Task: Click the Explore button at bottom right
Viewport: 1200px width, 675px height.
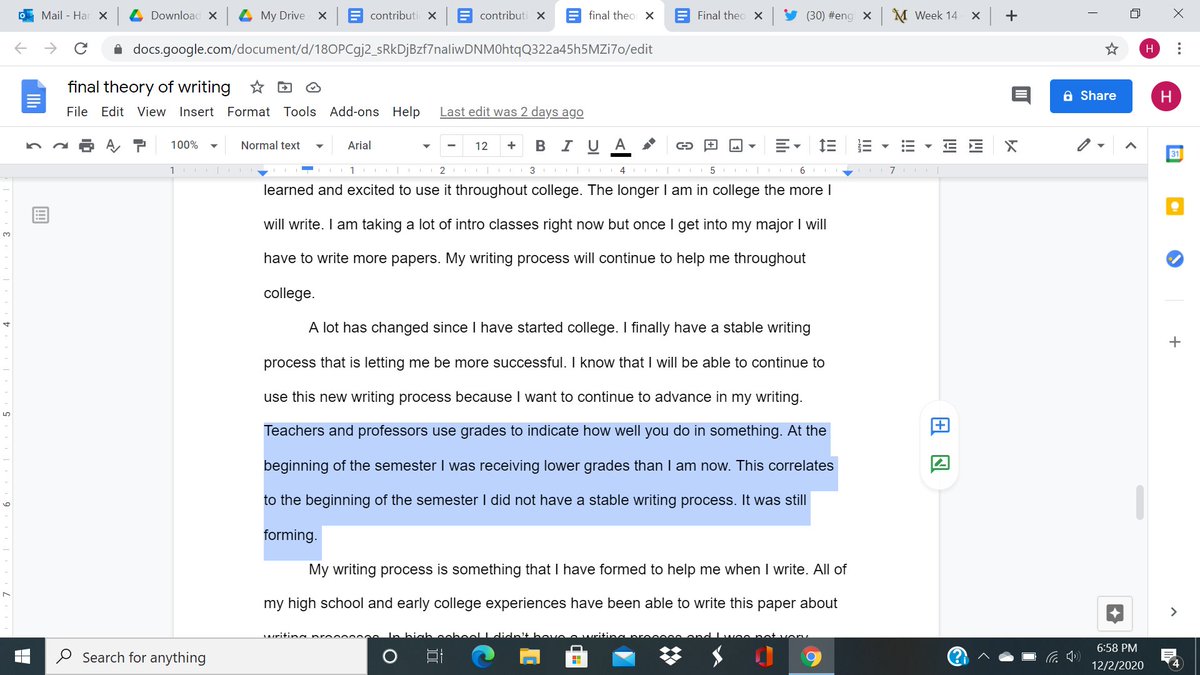Action: pos(1116,612)
